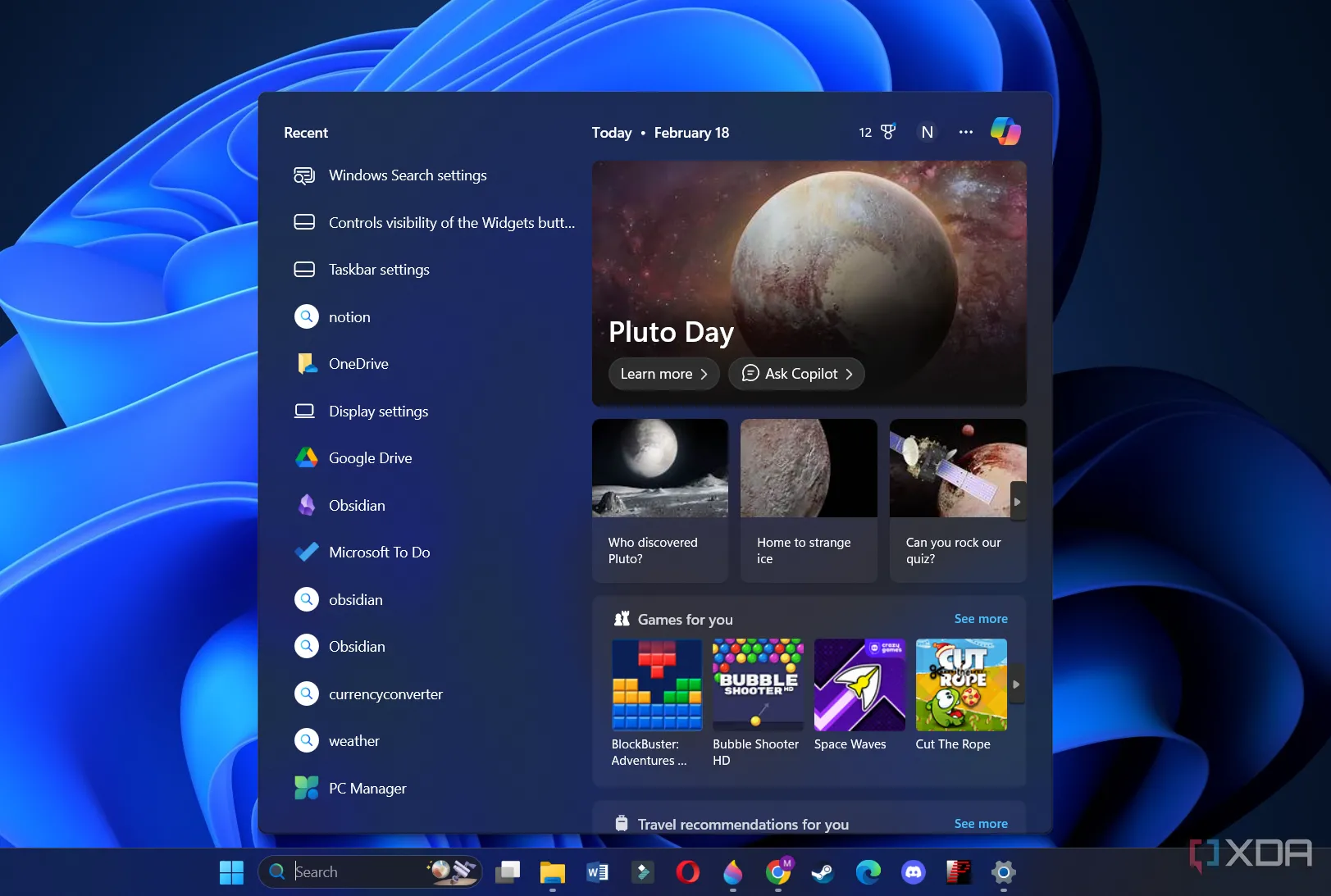Viewport: 1331px width, 896px height.
Task: Open the N account profile button
Action: pos(927,132)
